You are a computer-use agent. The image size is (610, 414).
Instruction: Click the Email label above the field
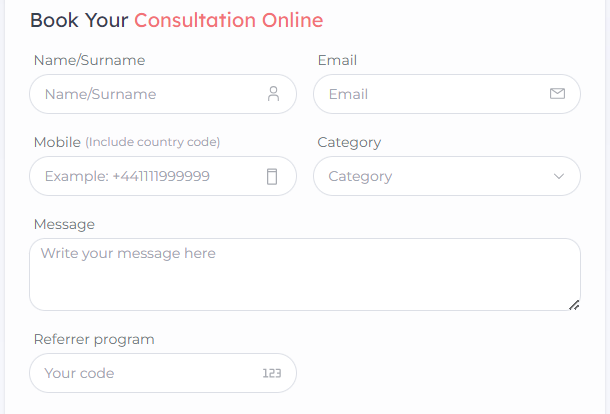pos(337,60)
